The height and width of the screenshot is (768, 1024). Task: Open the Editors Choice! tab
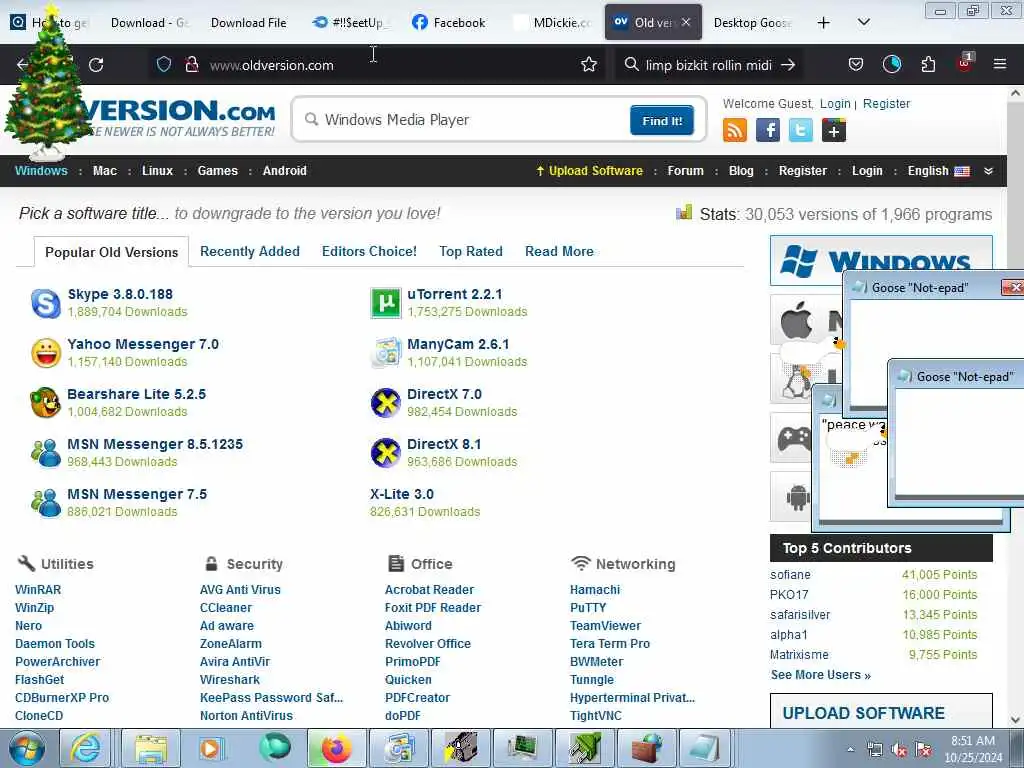(369, 251)
